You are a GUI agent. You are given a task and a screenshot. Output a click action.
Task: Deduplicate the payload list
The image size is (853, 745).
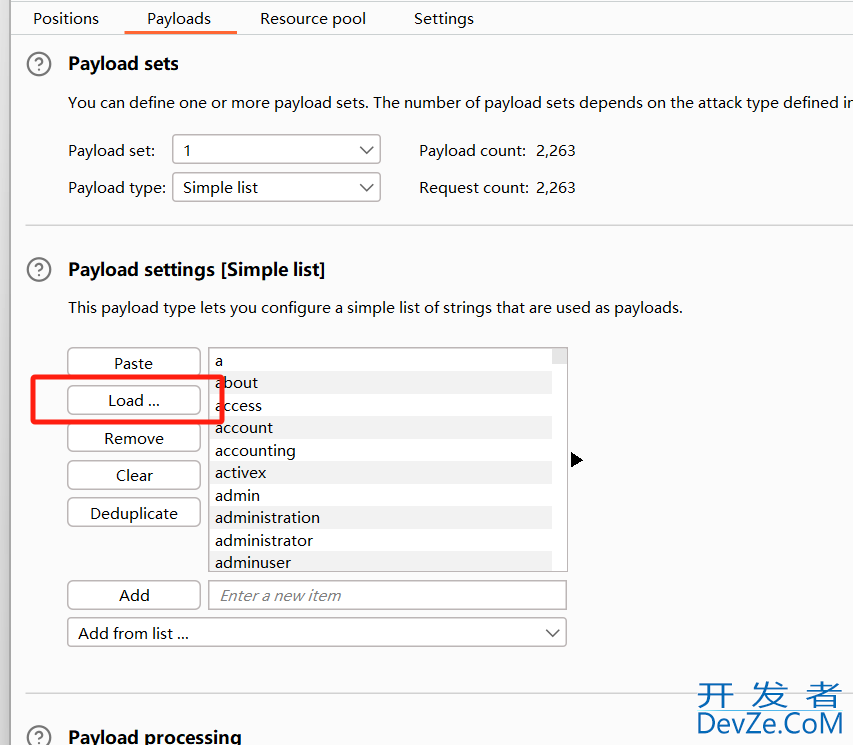134,513
